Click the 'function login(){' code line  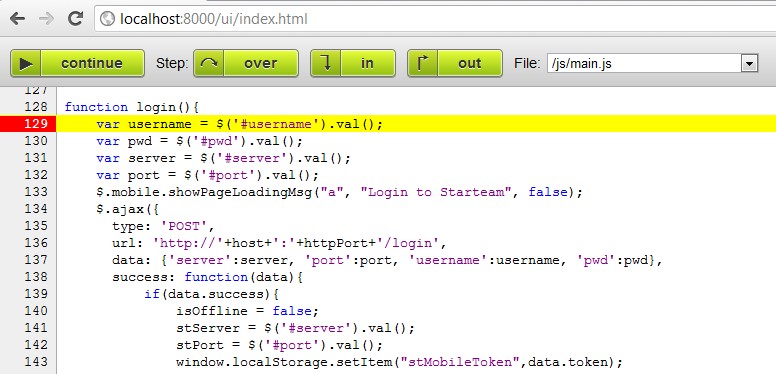(x=132, y=107)
